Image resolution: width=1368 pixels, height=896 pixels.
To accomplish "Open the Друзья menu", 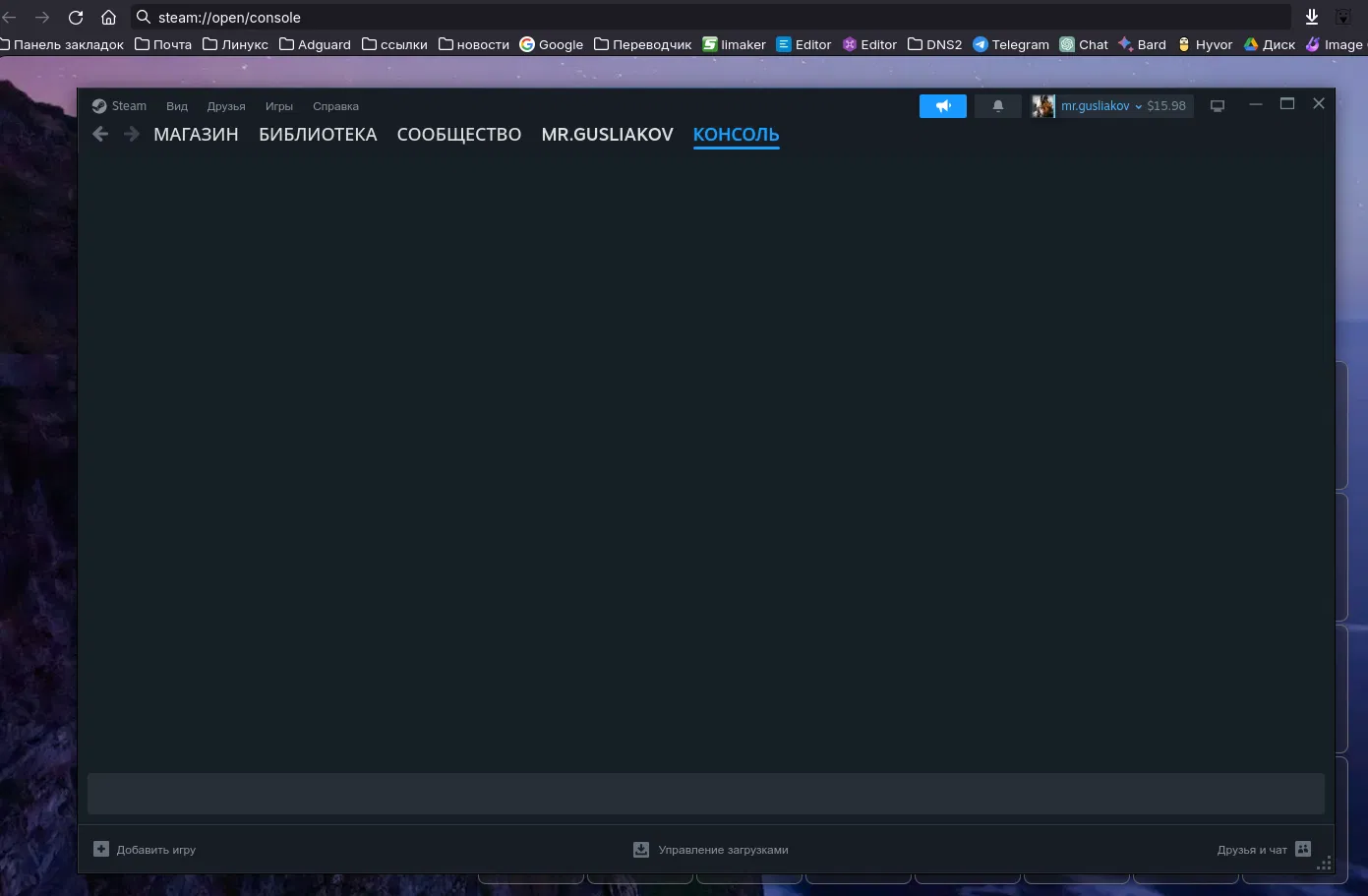I will pyautogui.click(x=226, y=106).
